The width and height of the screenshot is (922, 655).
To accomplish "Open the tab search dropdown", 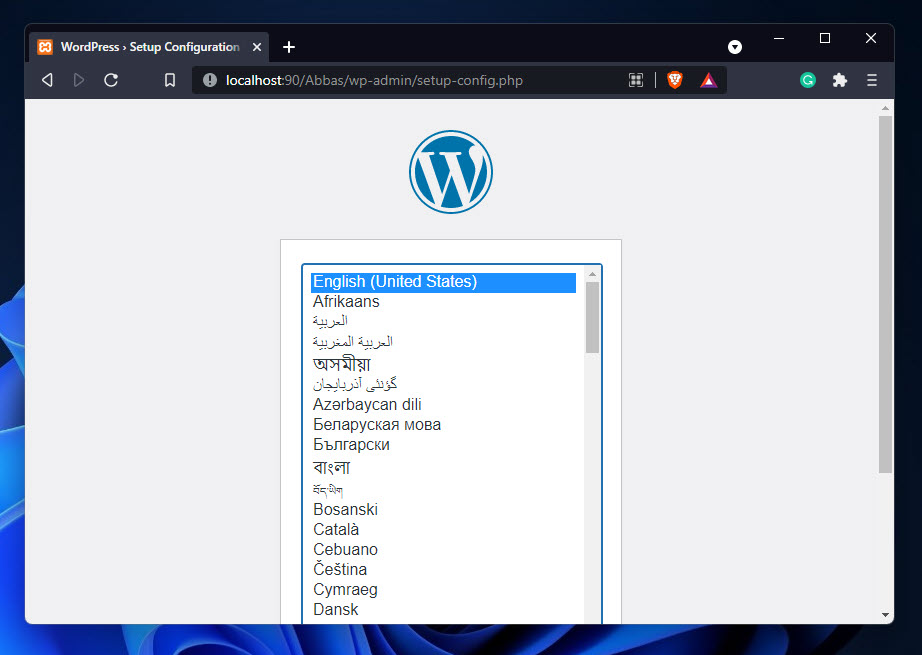I will pyautogui.click(x=735, y=47).
